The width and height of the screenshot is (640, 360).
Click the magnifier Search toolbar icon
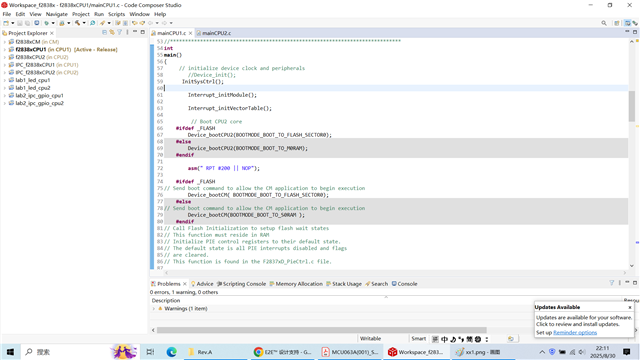[93, 23]
